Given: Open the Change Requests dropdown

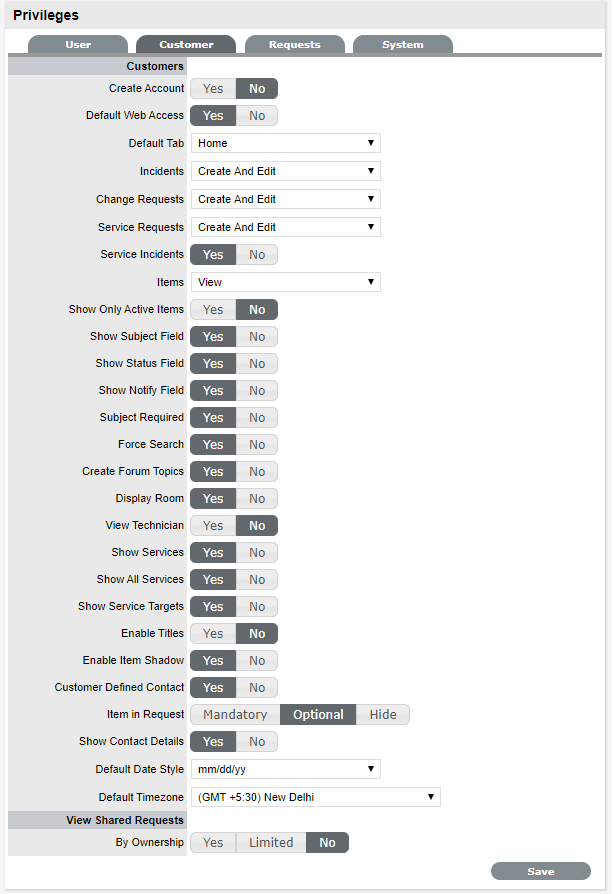Looking at the screenshot, I should (285, 200).
